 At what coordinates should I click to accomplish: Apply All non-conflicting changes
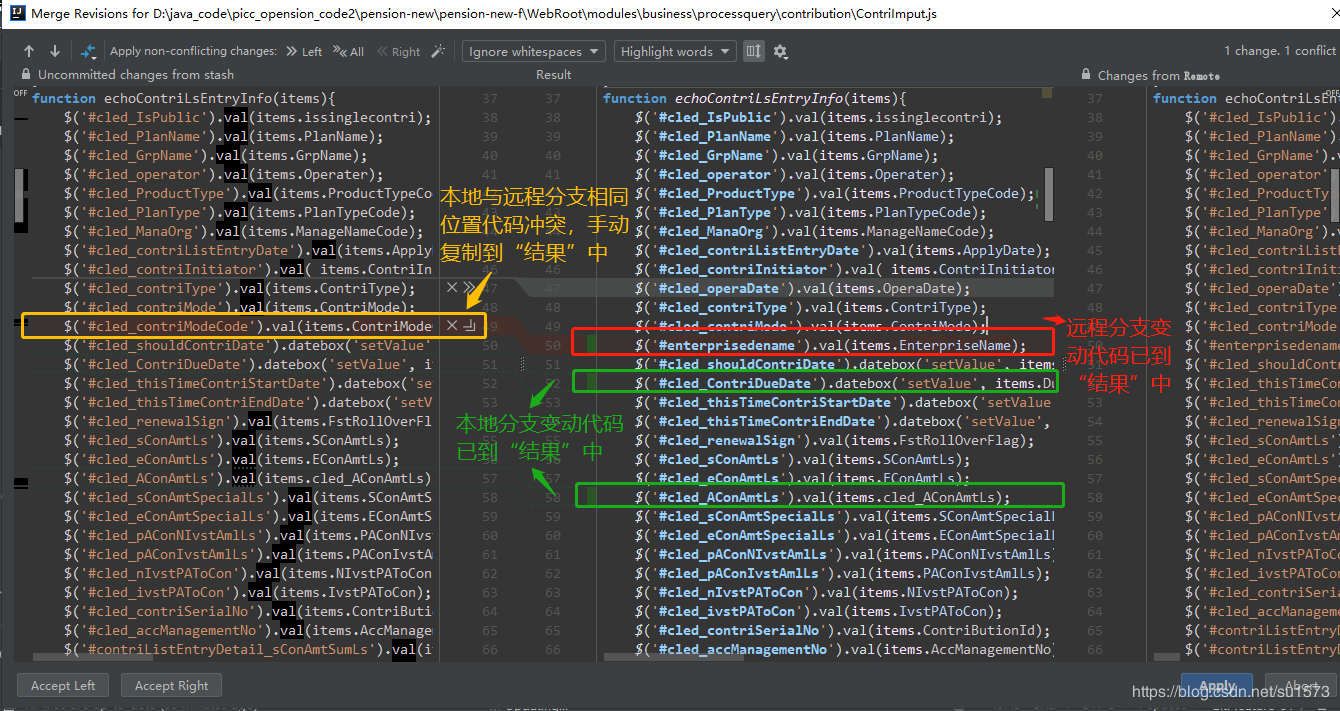tap(349, 52)
